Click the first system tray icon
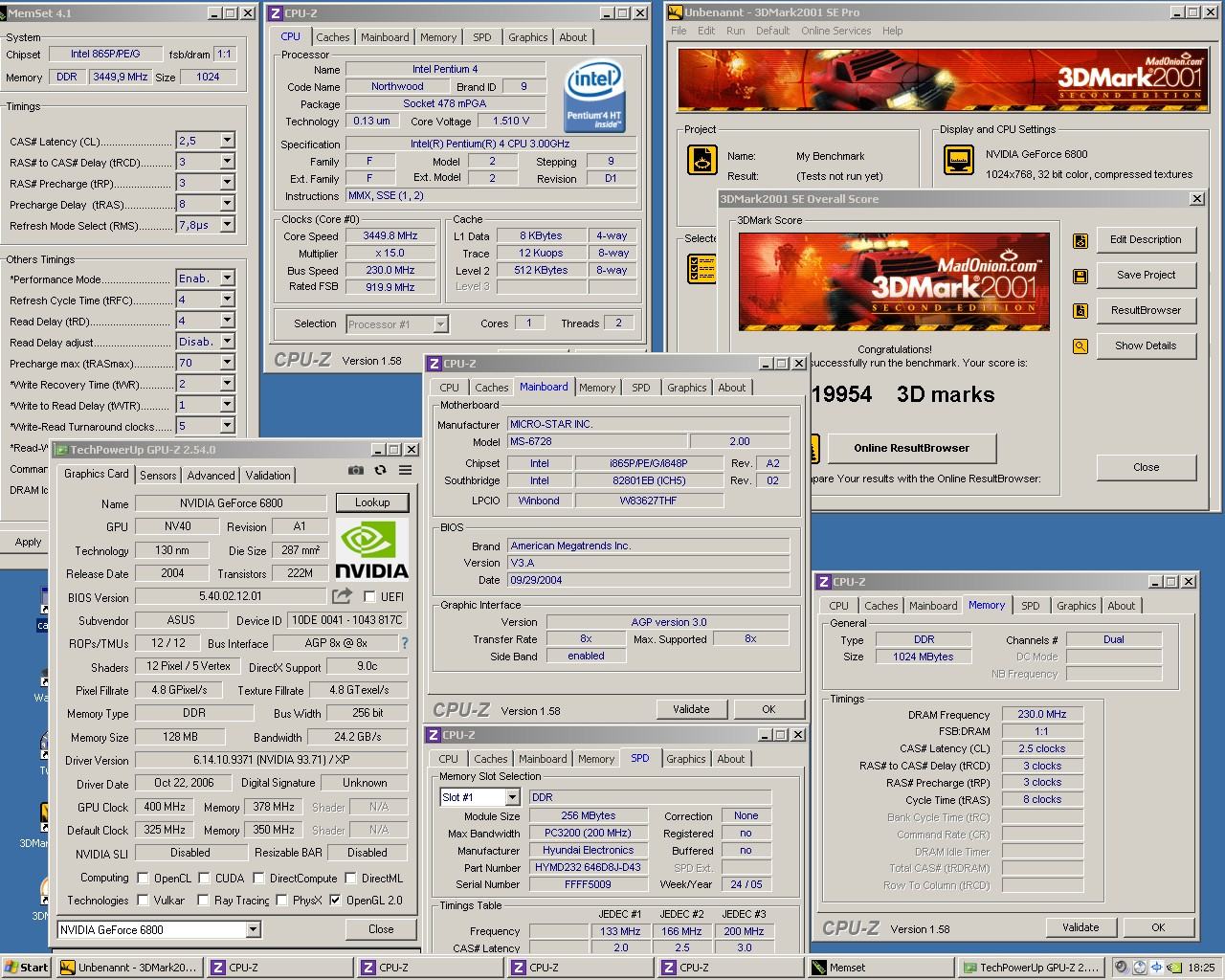 click(x=1123, y=968)
